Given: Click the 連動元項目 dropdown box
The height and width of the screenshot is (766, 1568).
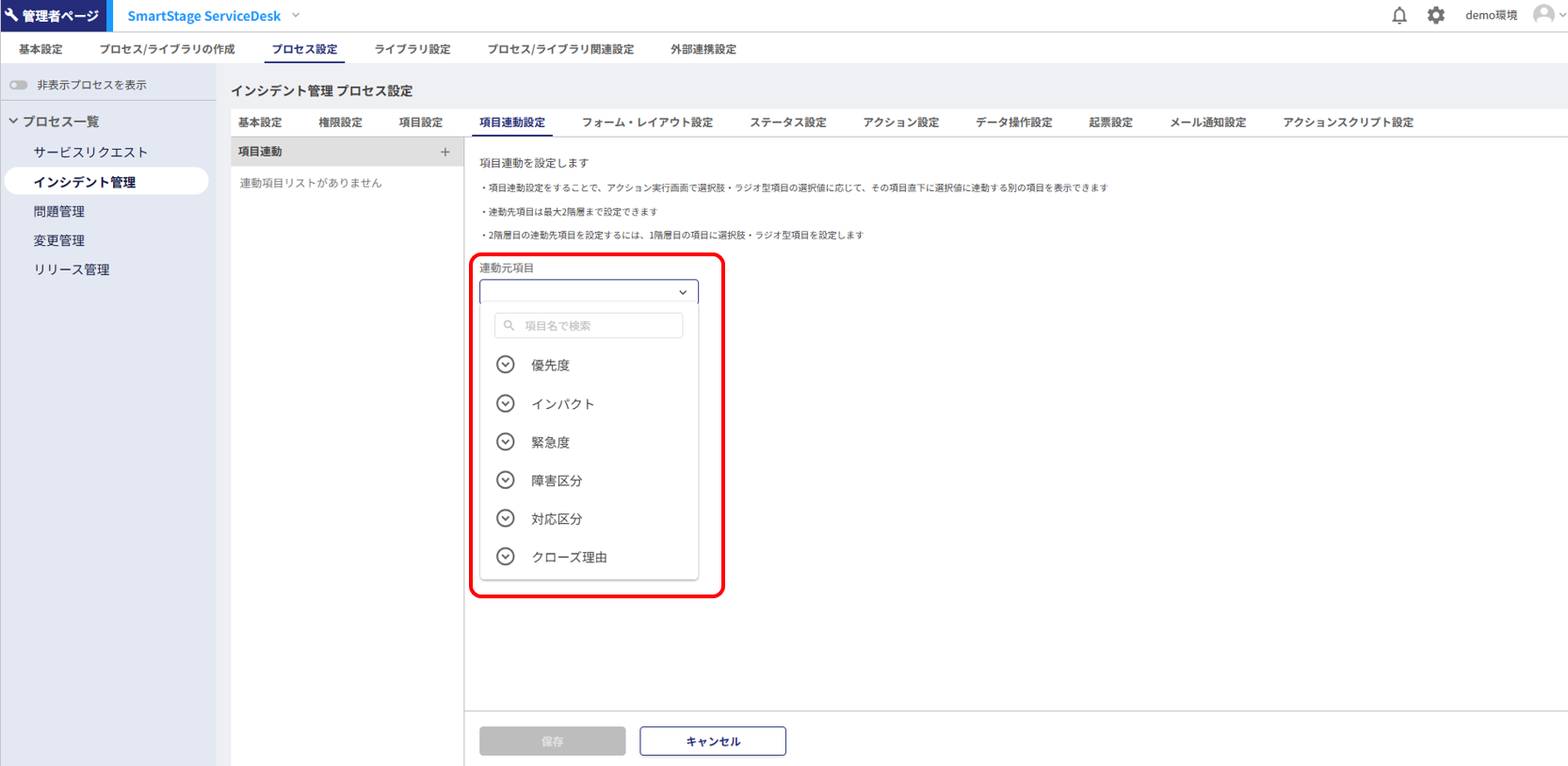Looking at the screenshot, I should pos(589,292).
